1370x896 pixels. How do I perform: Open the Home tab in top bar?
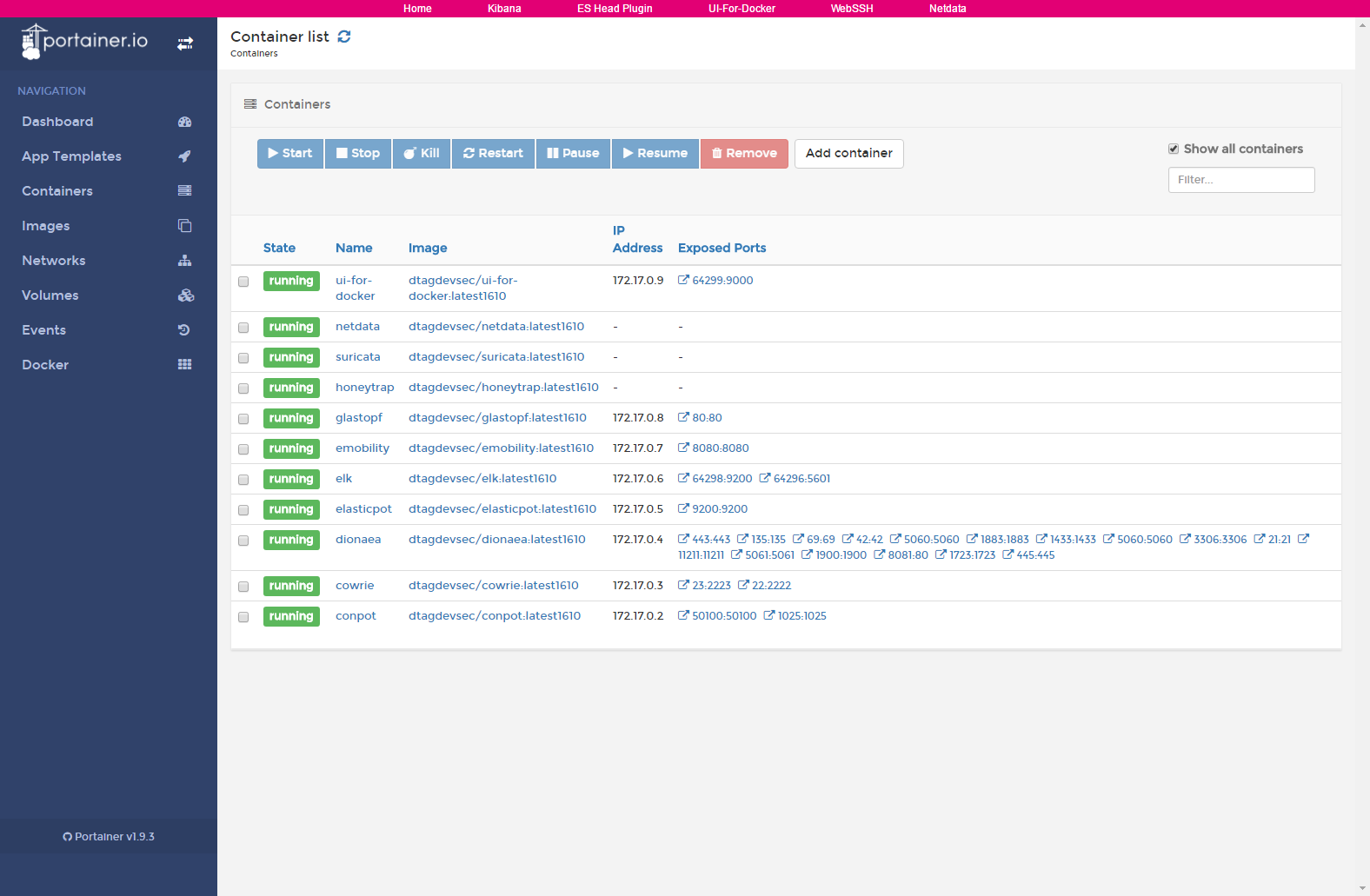pyautogui.click(x=417, y=9)
